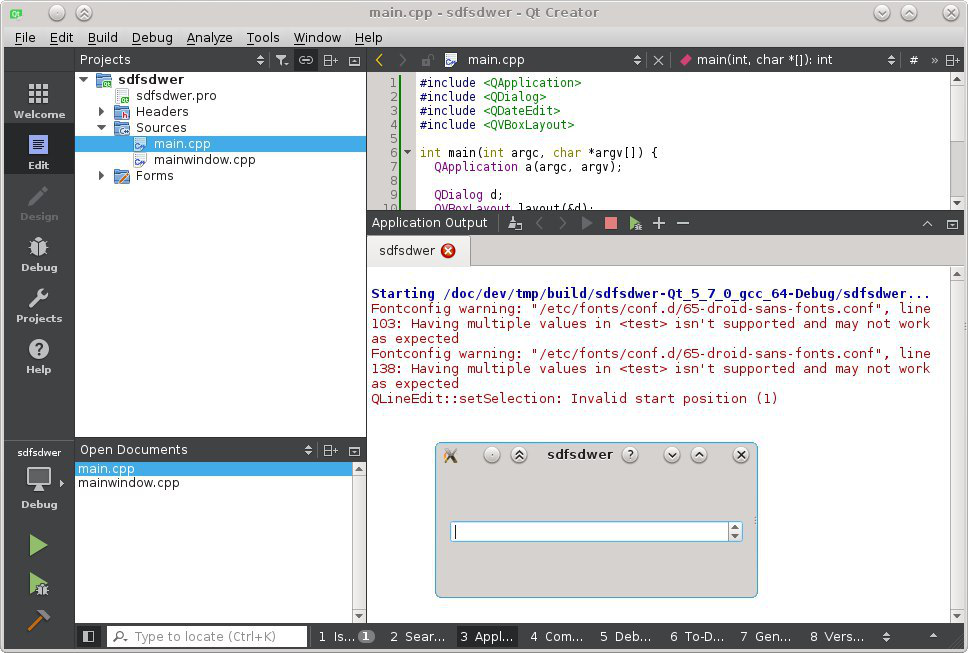Click the Type to locate field

[207, 636]
